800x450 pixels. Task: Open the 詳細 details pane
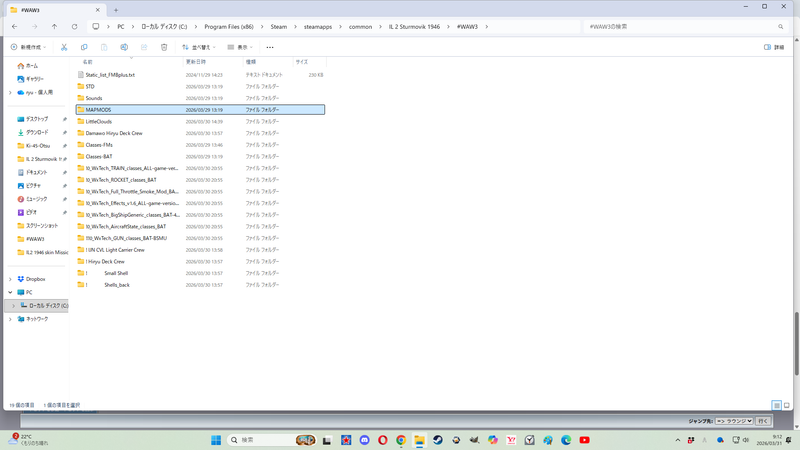[x=774, y=47]
